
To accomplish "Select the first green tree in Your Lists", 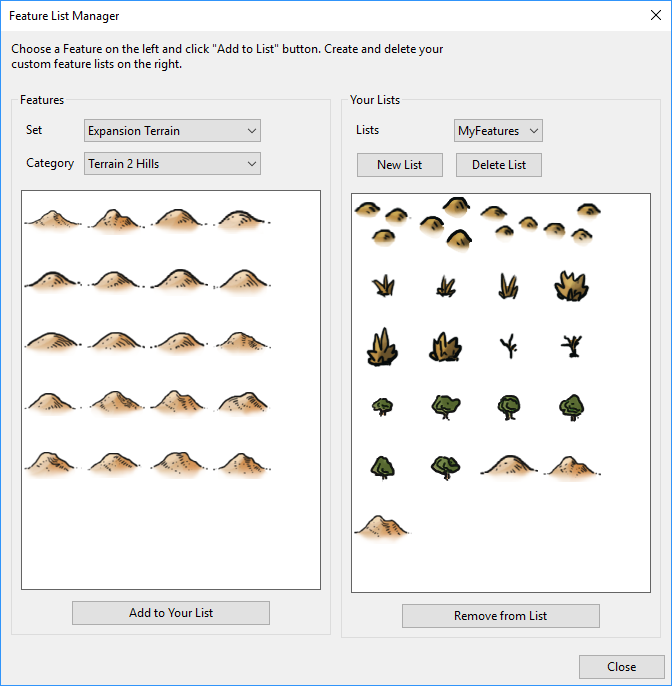I will (x=382, y=406).
